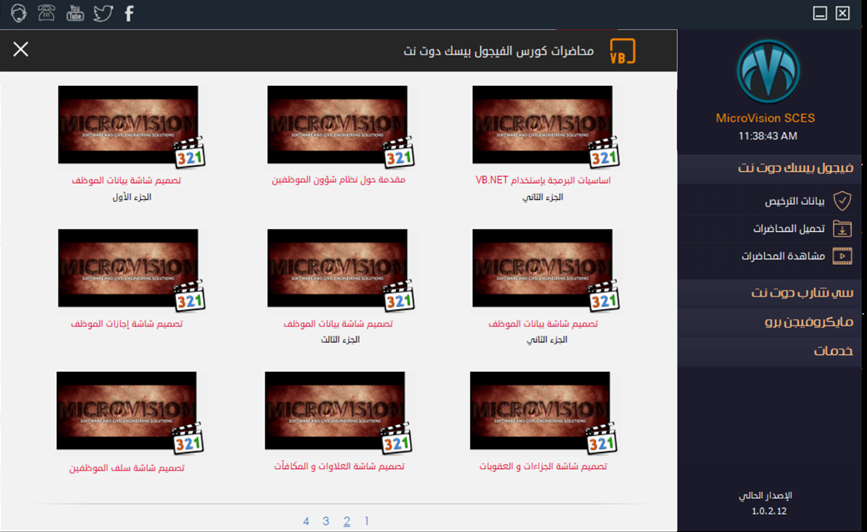867x532 pixels.
Task: Click the link تصميم شاشة إجازات الموظف
Action: point(127,324)
